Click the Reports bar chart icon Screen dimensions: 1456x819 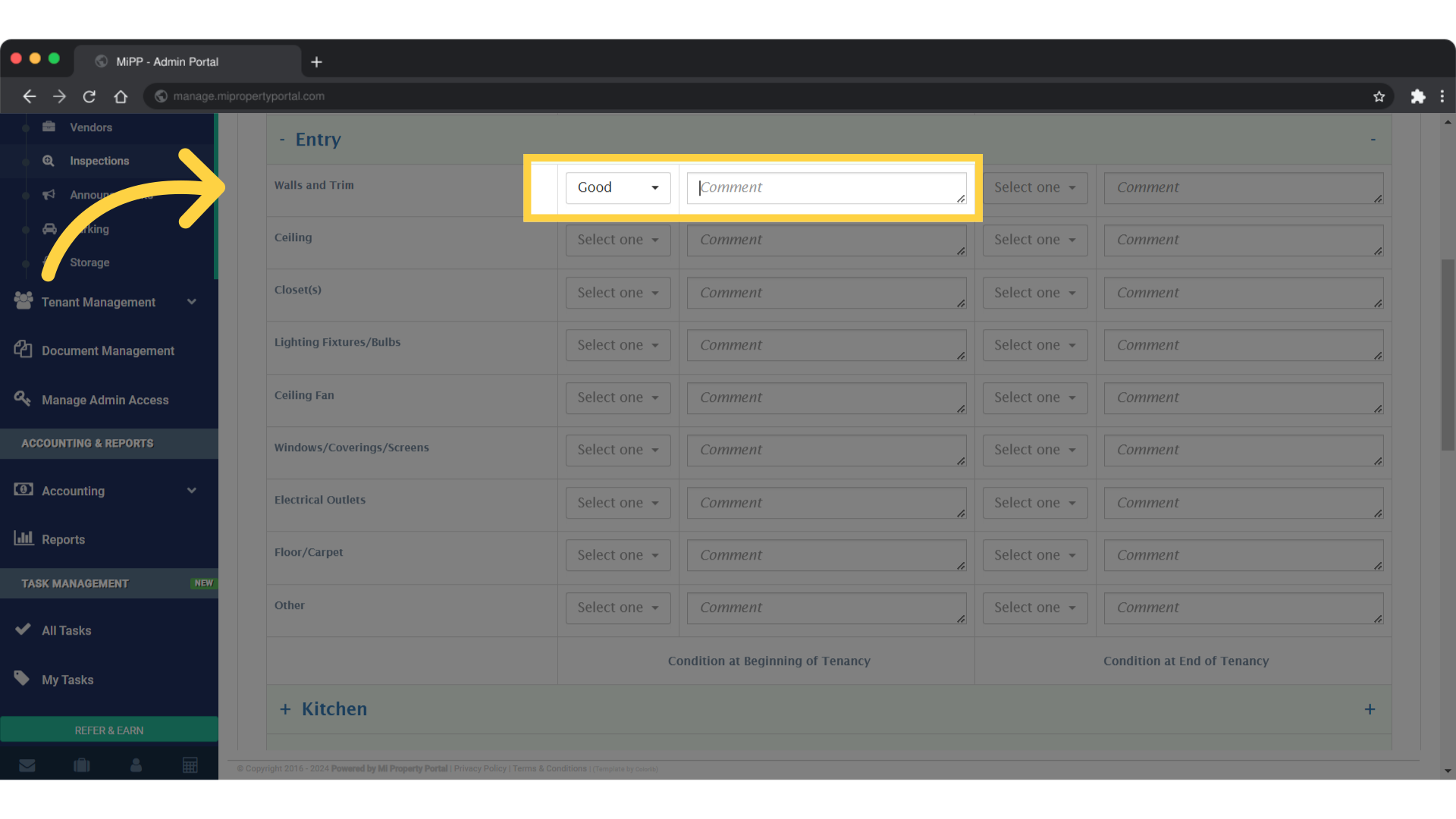[x=25, y=538]
